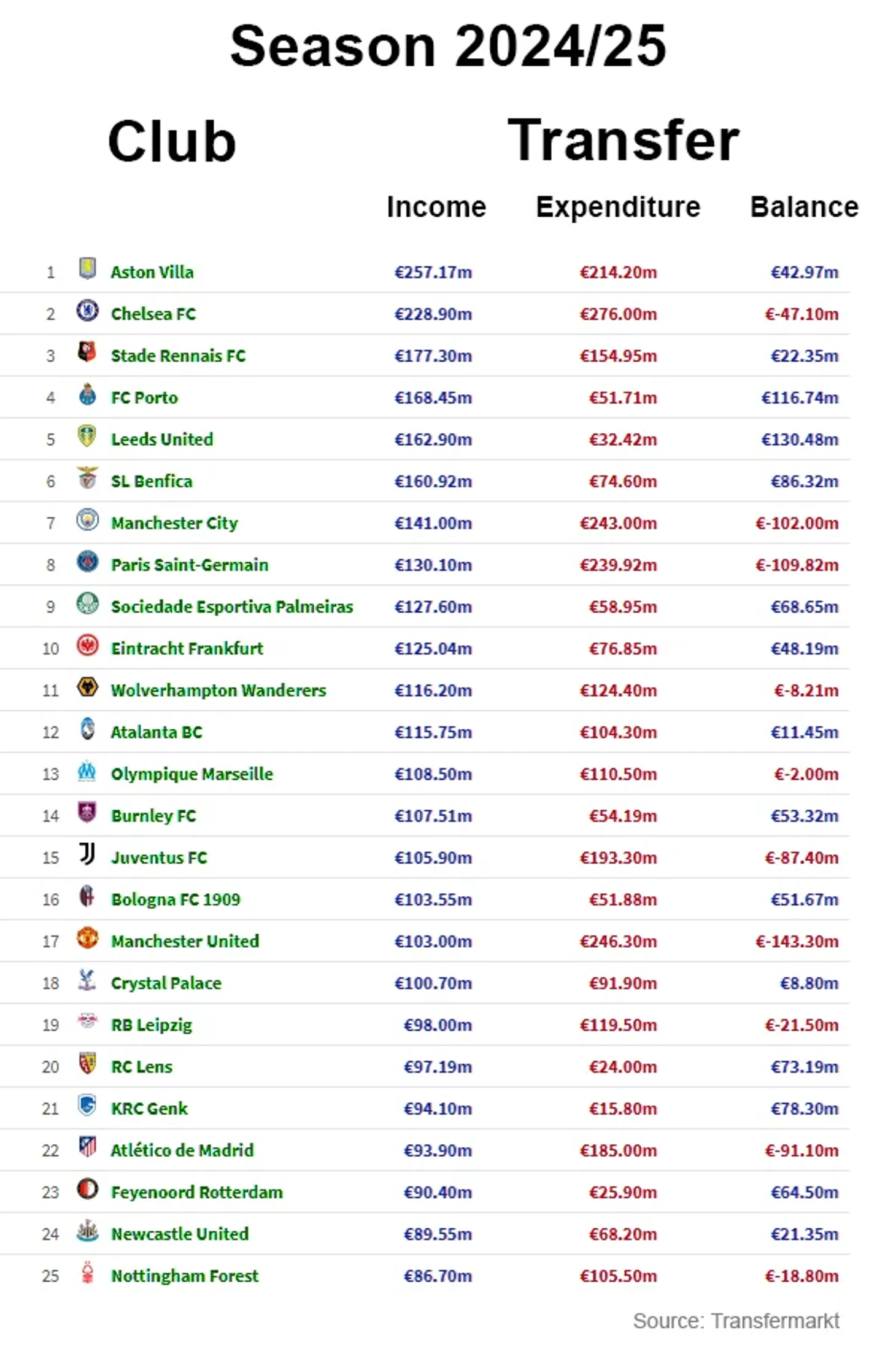
Task: Click the Source: Transfermarkt credit text
Action: point(736,1321)
